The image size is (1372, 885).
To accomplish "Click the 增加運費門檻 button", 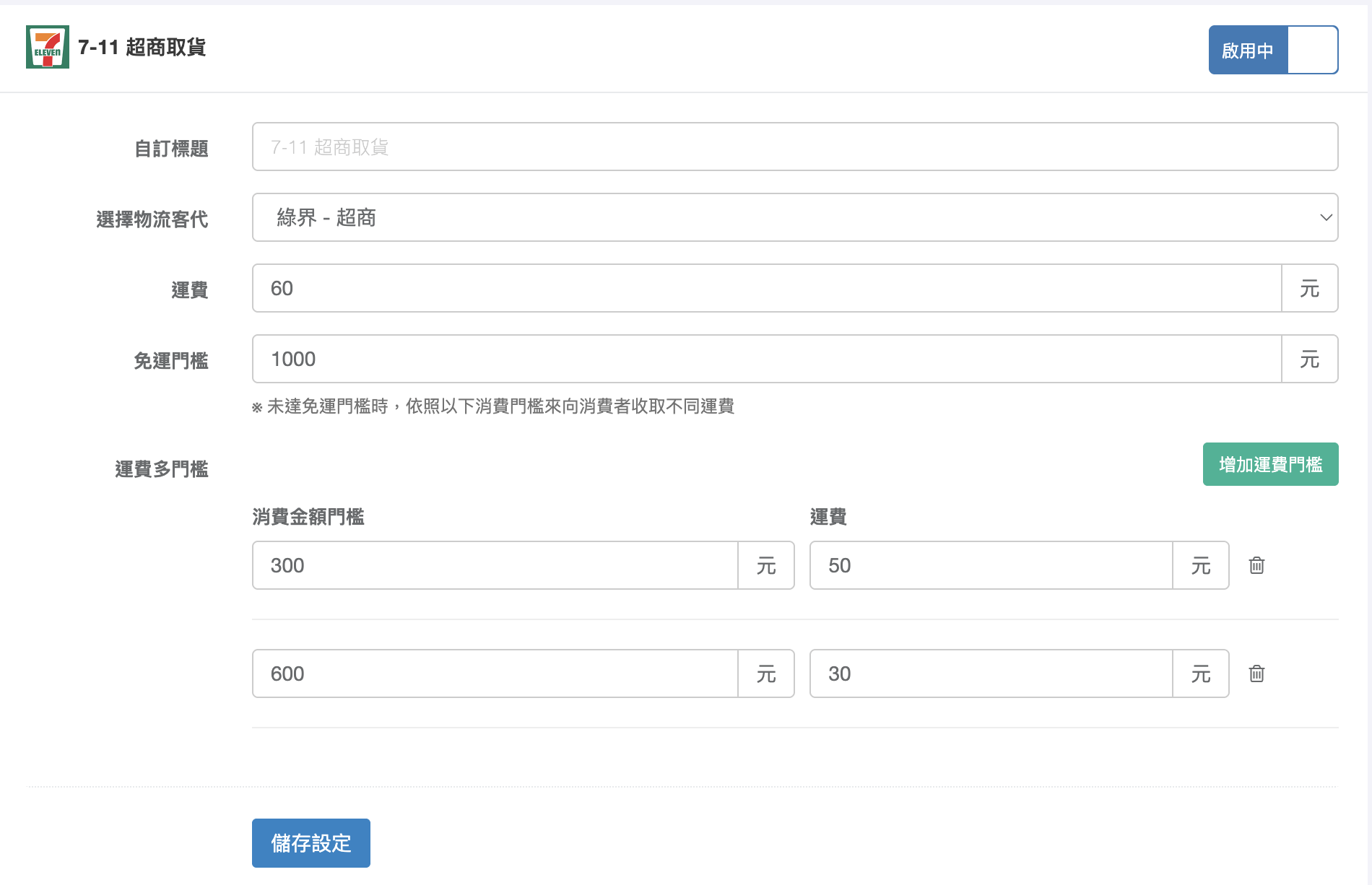I will (x=1269, y=464).
